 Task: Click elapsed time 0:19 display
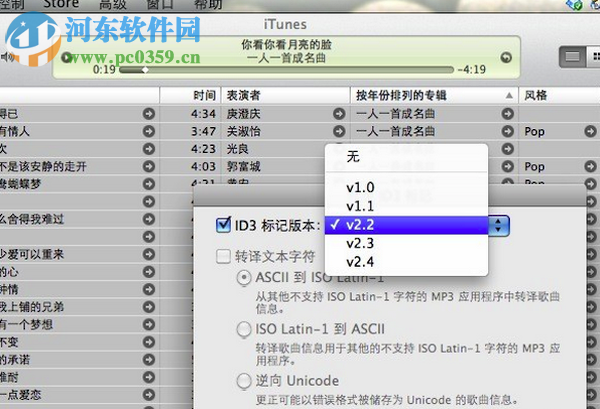pyautogui.click(x=104, y=70)
